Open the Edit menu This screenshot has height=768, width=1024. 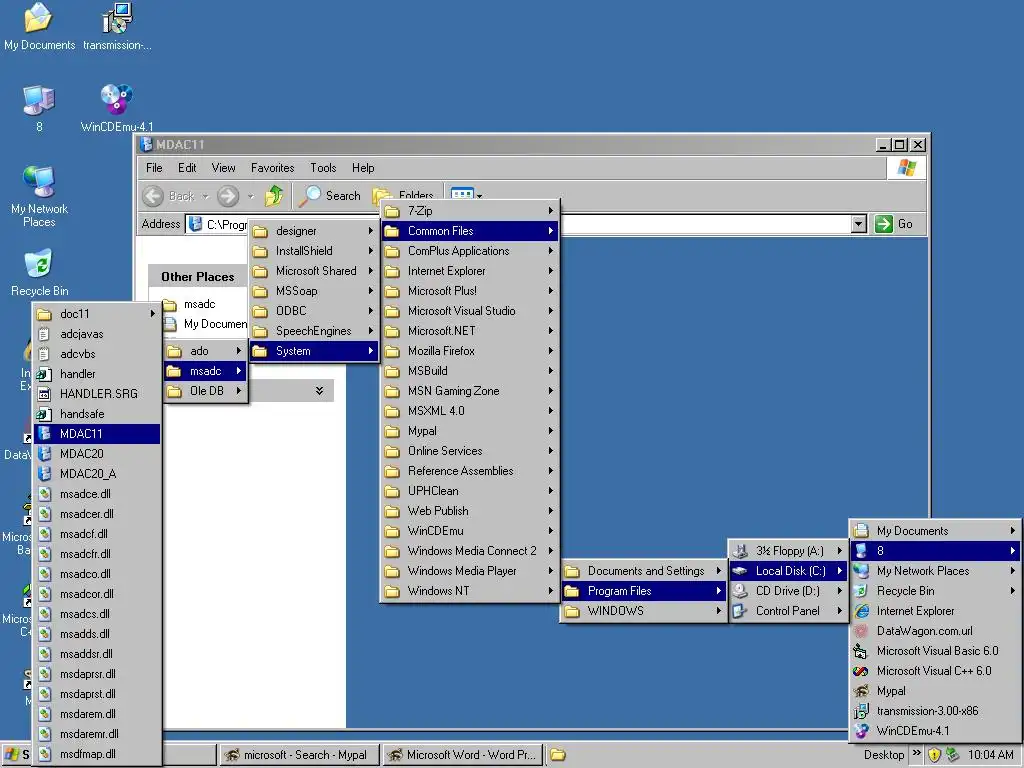coord(187,168)
